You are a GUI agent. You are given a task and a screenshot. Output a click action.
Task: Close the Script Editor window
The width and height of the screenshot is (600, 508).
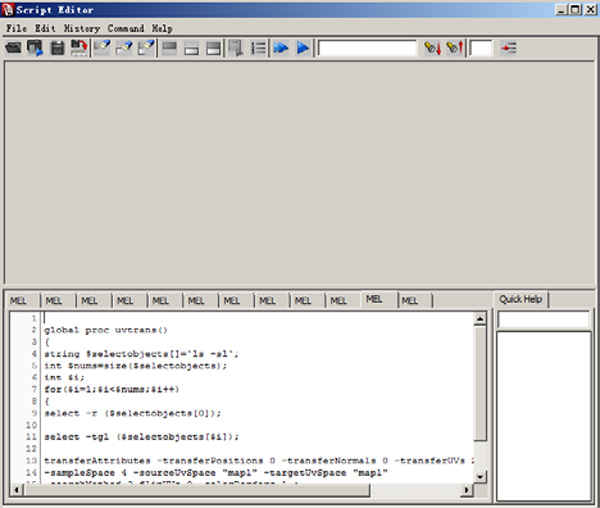click(x=590, y=10)
